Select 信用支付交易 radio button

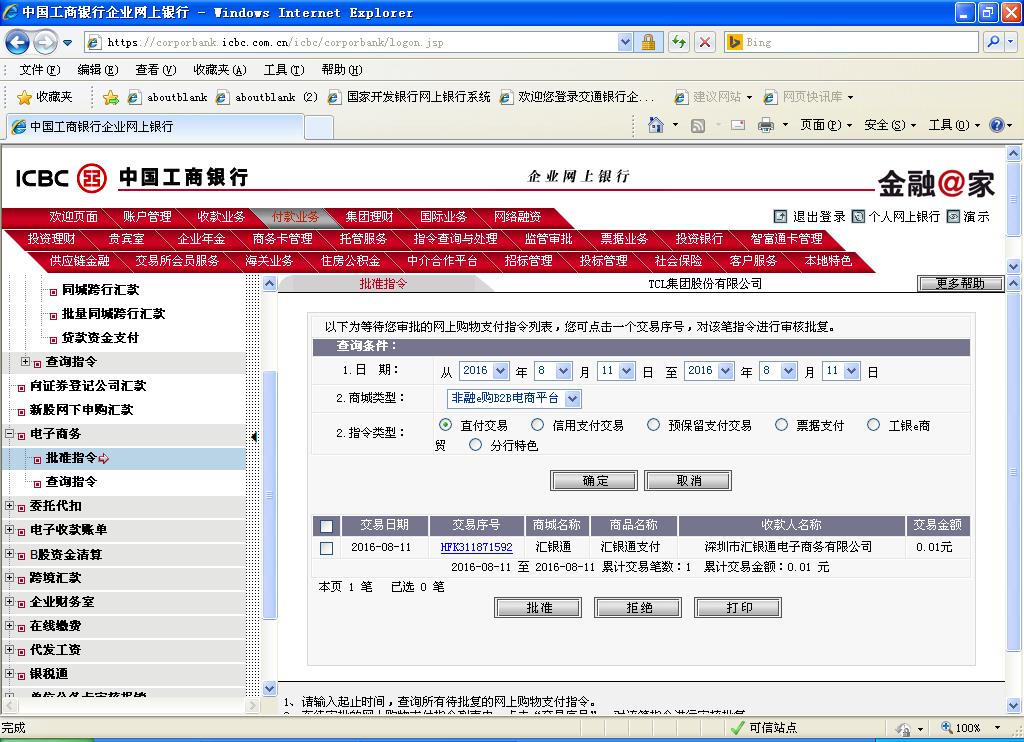coord(537,425)
